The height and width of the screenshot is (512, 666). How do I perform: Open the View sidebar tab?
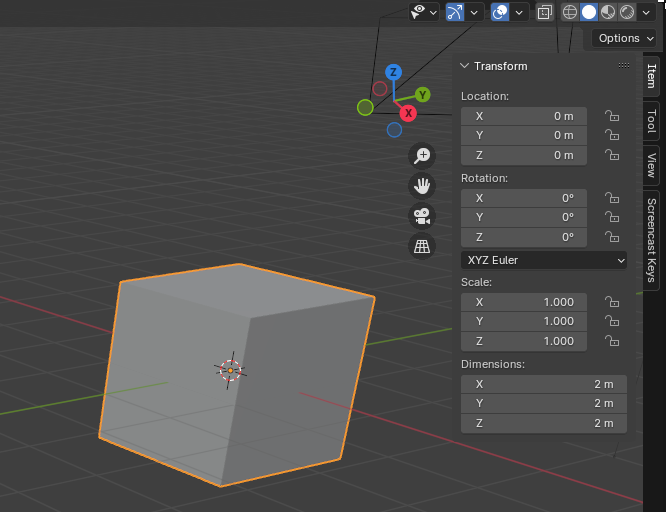[652, 165]
